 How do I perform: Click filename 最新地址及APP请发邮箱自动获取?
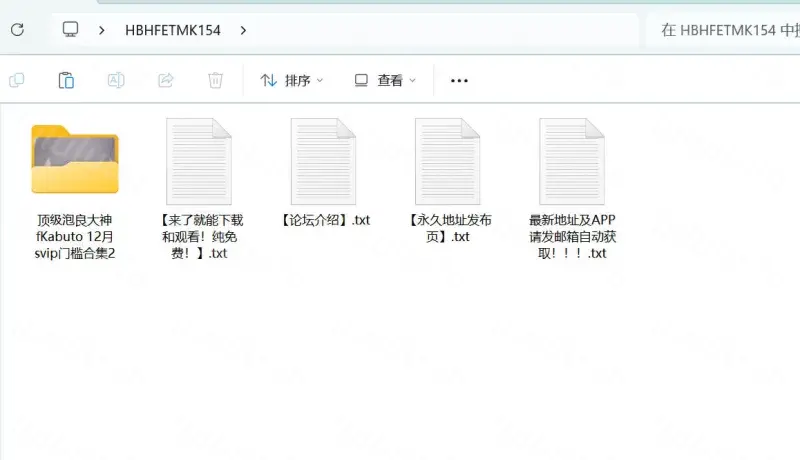572,237
